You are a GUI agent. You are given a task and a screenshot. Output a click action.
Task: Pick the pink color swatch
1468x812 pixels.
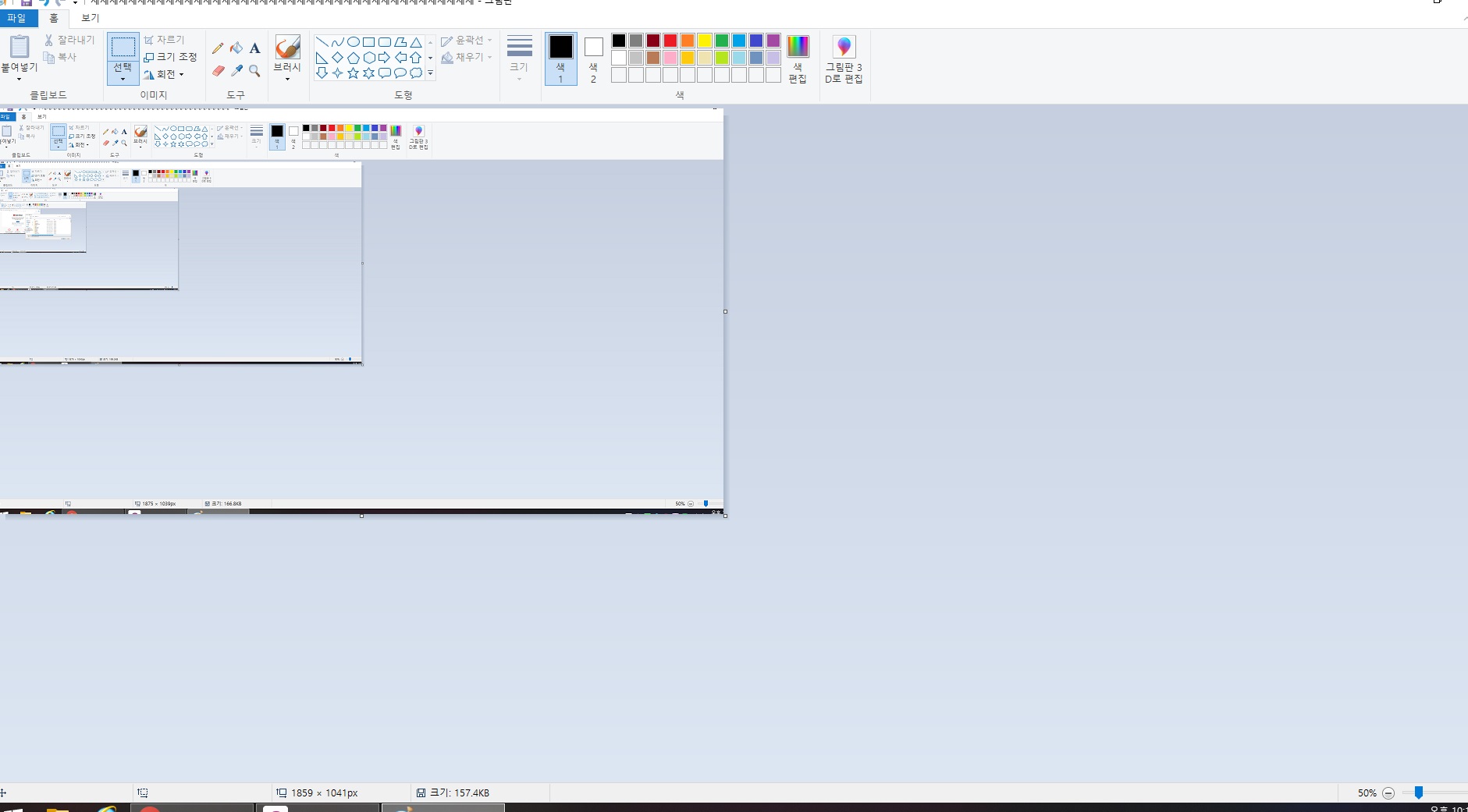click(x=670, y=58)
